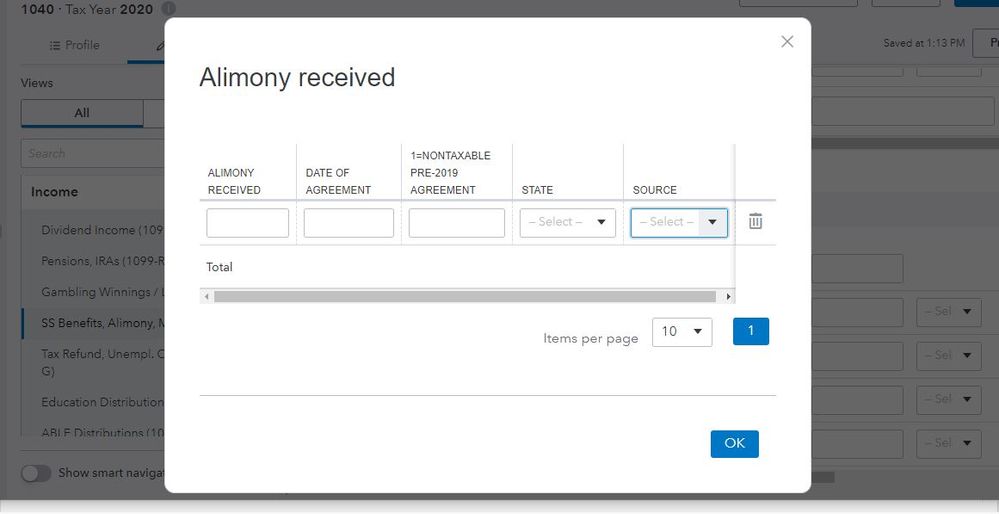Delete the alimony row with trash icon
The width and height of the screenshot is (999, 514).
[755, 222]
